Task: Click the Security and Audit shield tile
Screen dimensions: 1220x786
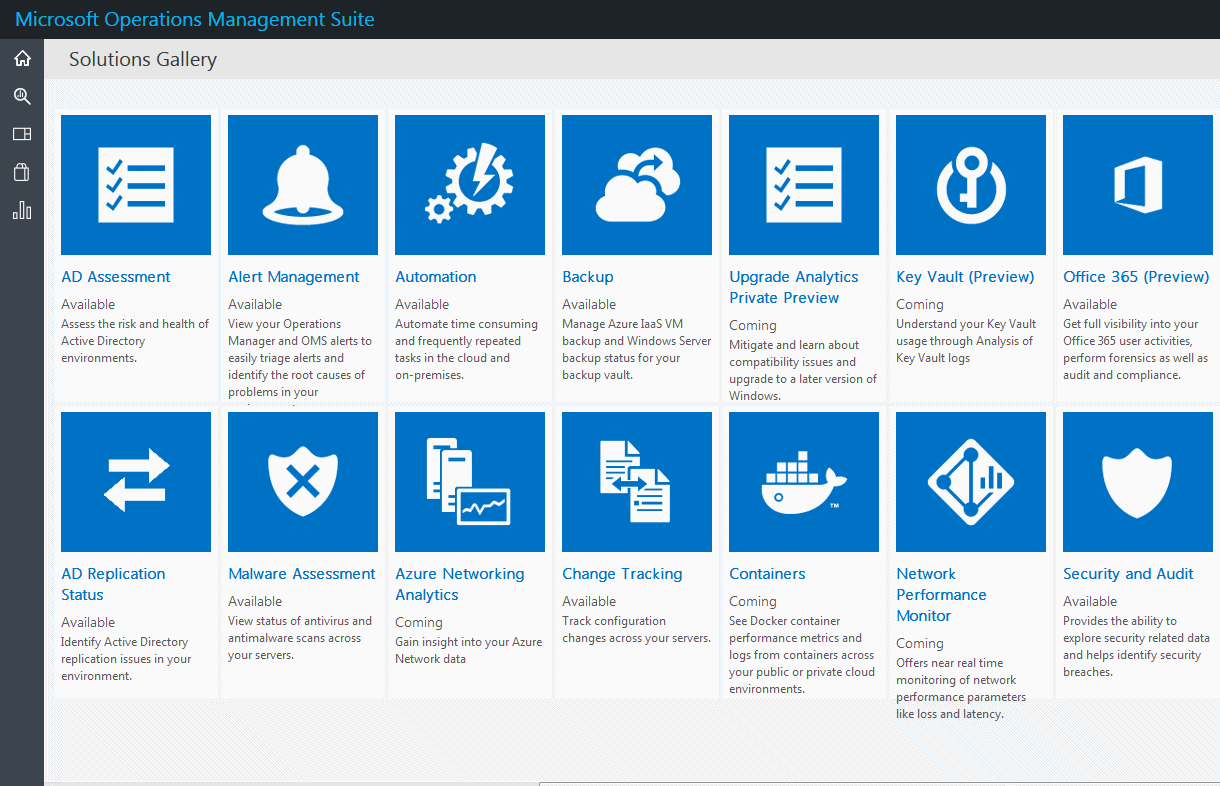Action: click(1138, 482)
